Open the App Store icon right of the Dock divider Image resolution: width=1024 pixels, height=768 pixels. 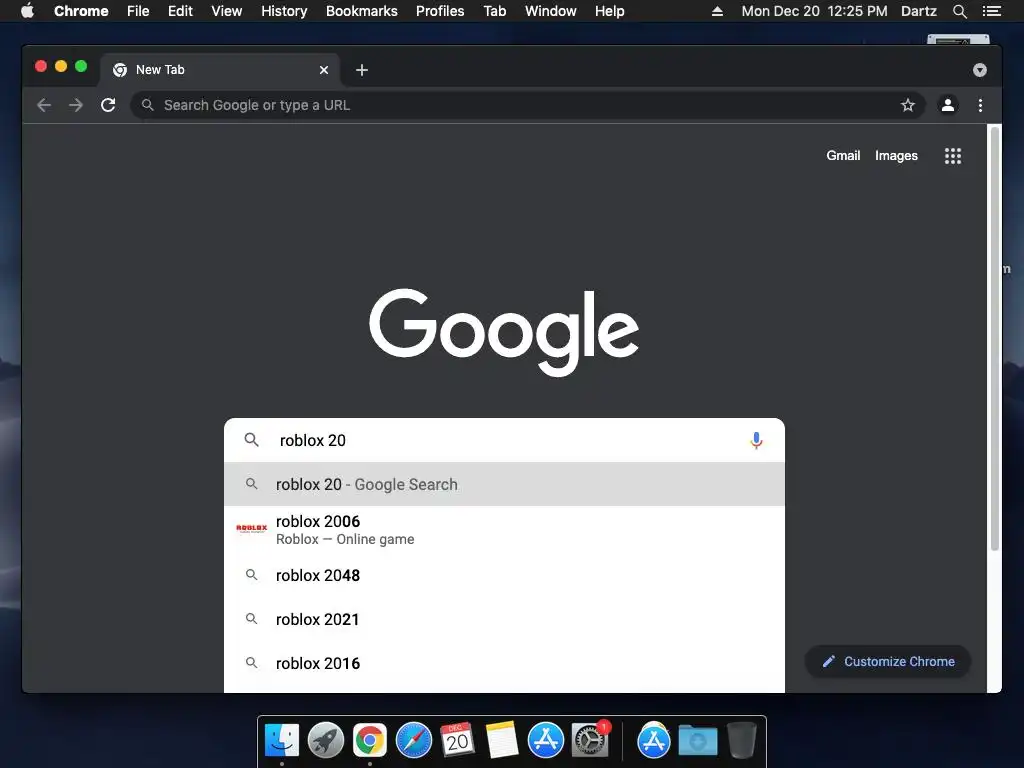pyautogui.click(x=654, y=741)
